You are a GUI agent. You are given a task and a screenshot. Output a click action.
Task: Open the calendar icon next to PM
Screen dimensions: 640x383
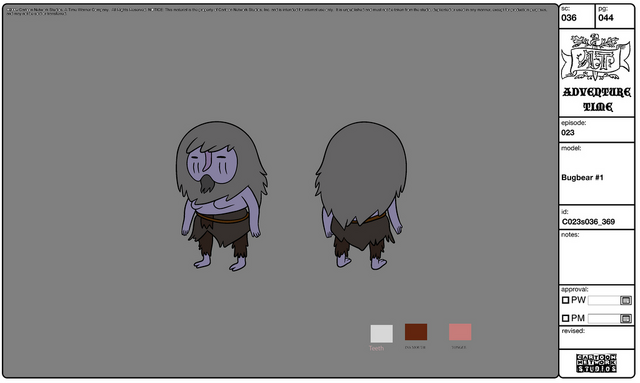pyautogui.click(x=625, y=318)
